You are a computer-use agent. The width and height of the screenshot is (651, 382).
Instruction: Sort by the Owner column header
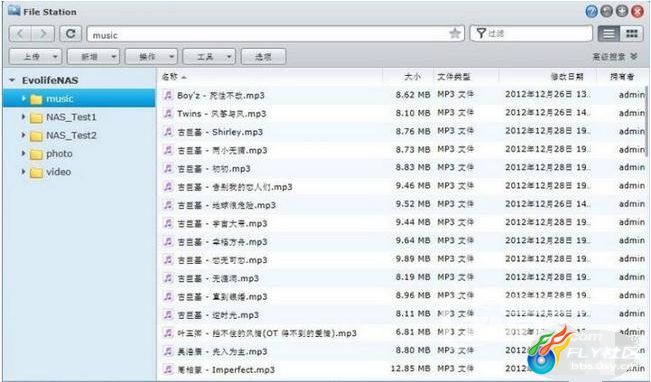coord(622,77)
